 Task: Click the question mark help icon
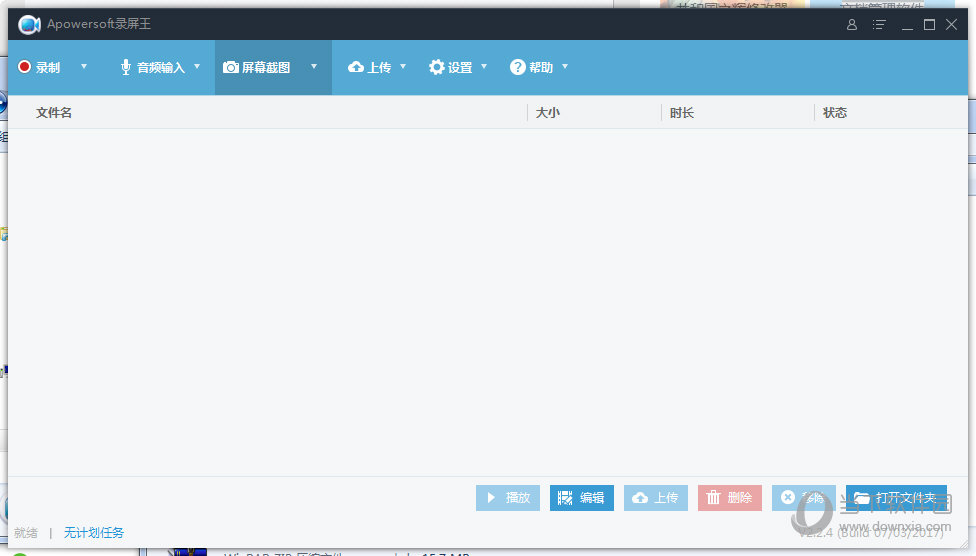pyautogui.click(x=518, y=67)
